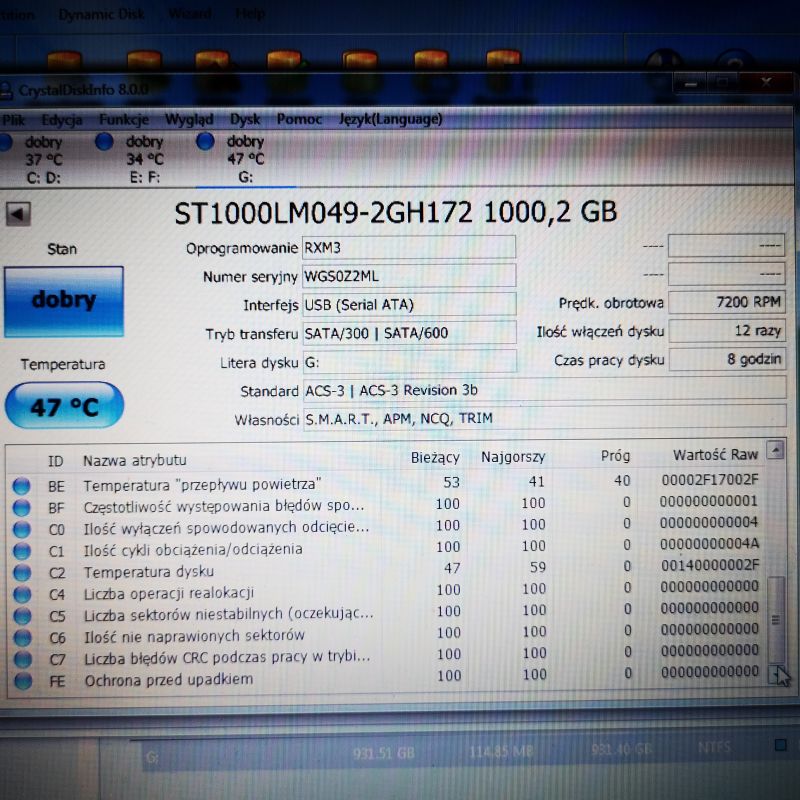Open the Edycja menu
This screenshot has height=800, width=800.
[x=62, y=120]
